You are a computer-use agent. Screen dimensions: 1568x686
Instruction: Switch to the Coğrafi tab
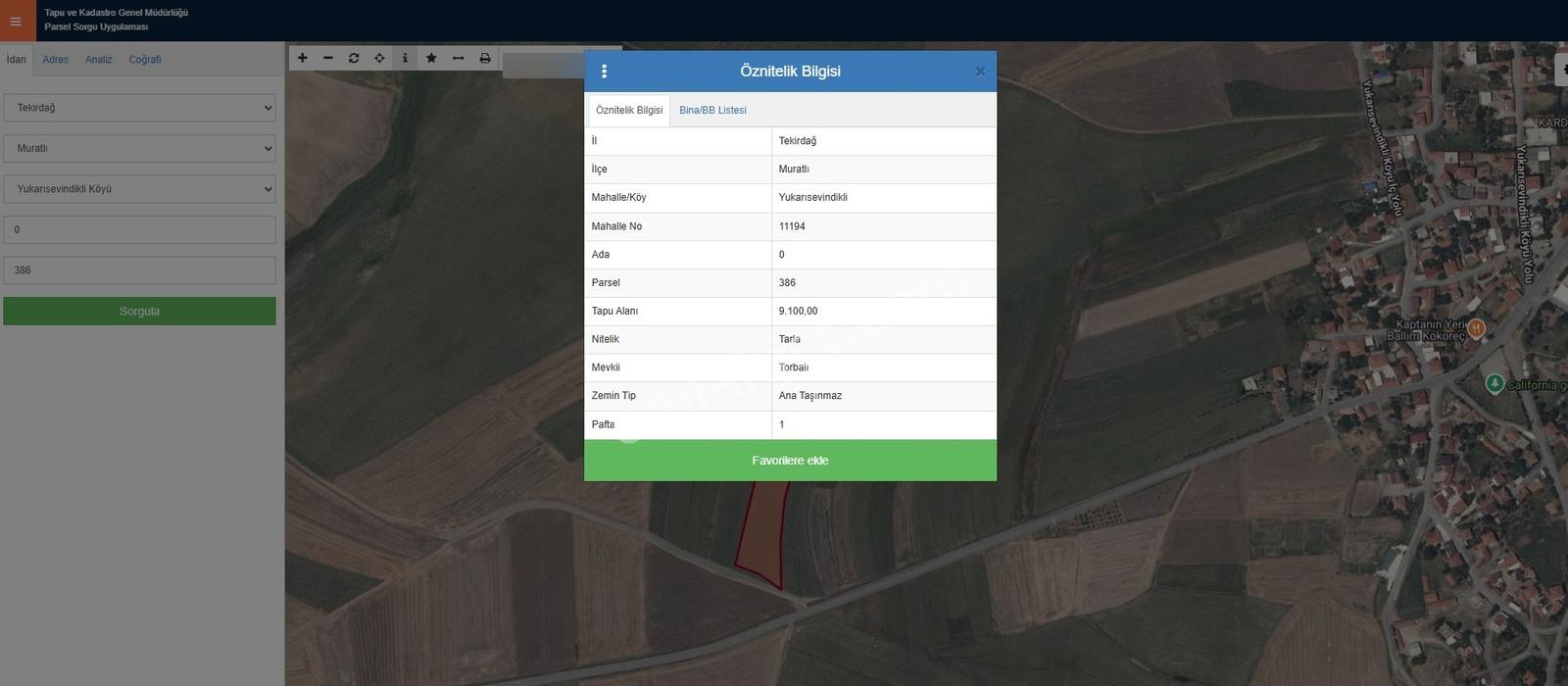coord(145,60)
